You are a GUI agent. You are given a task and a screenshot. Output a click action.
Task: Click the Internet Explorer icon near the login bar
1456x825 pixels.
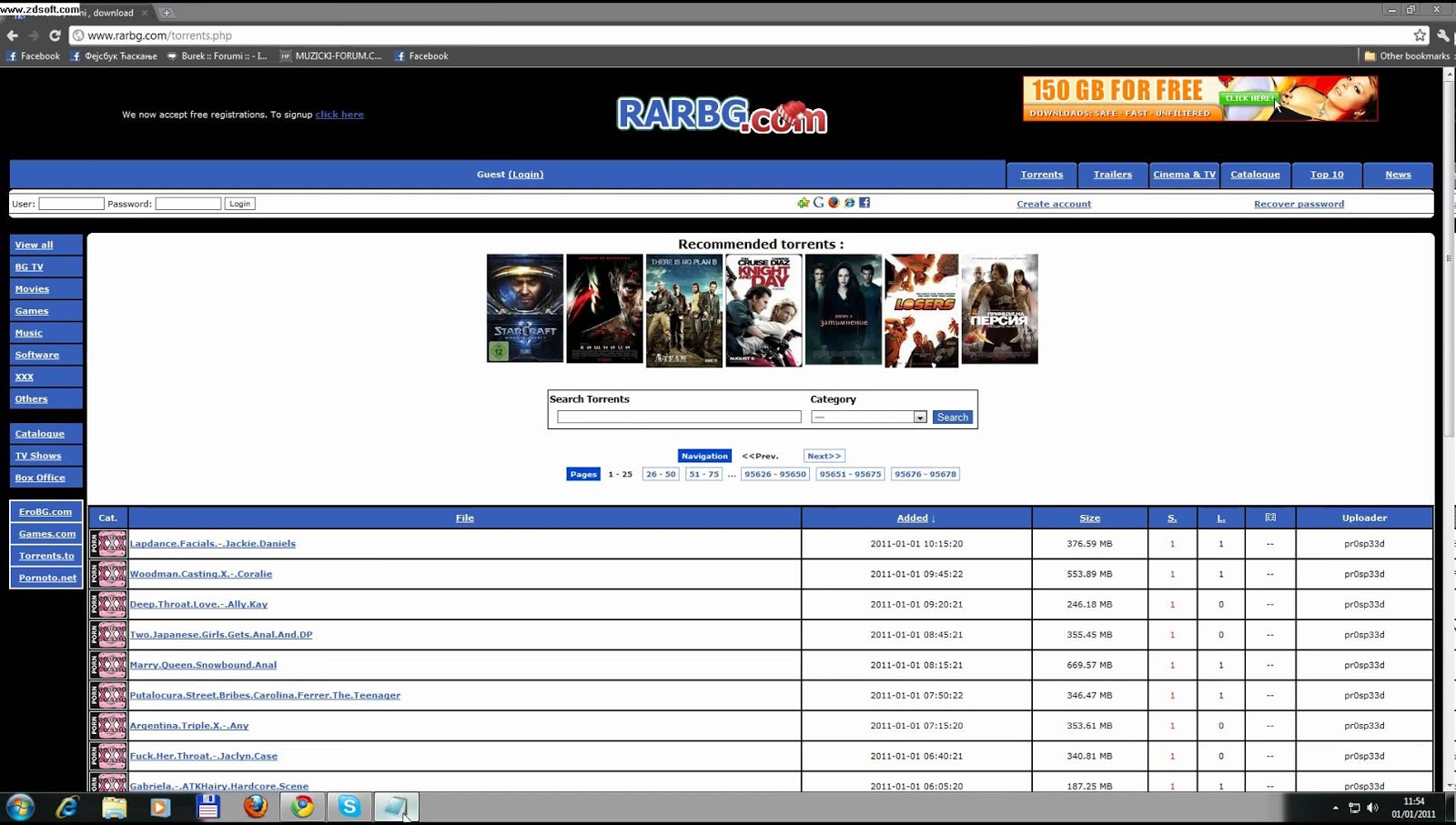848,203
